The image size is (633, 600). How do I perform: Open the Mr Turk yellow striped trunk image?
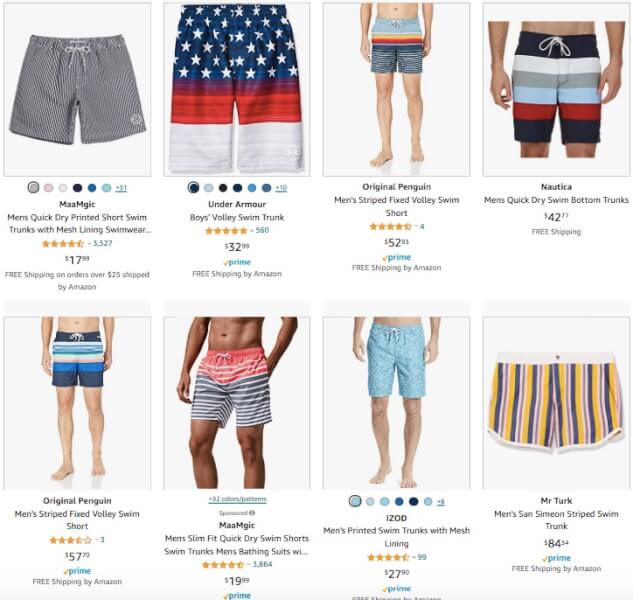click(556, 403)
